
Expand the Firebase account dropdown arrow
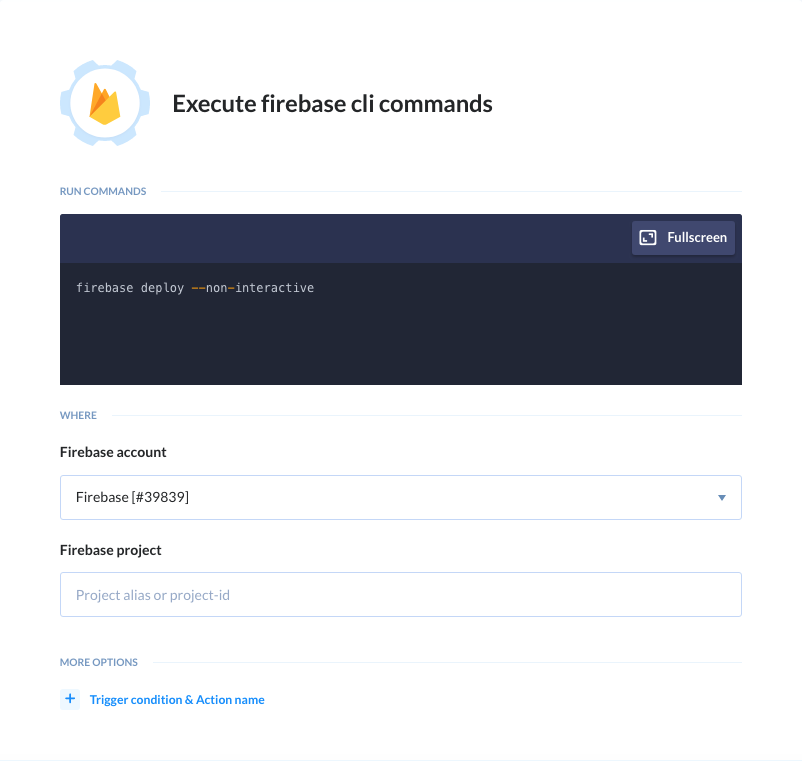[x=722, y=498]
